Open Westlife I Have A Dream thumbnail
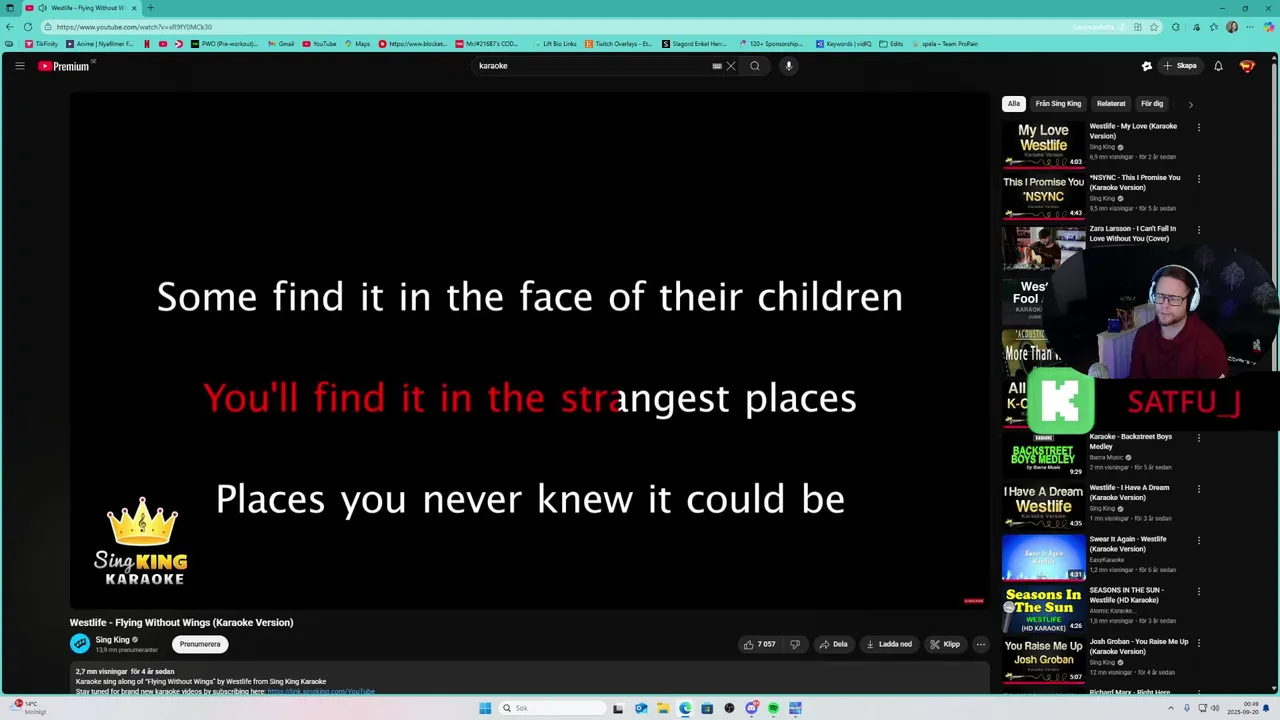 1043,506
